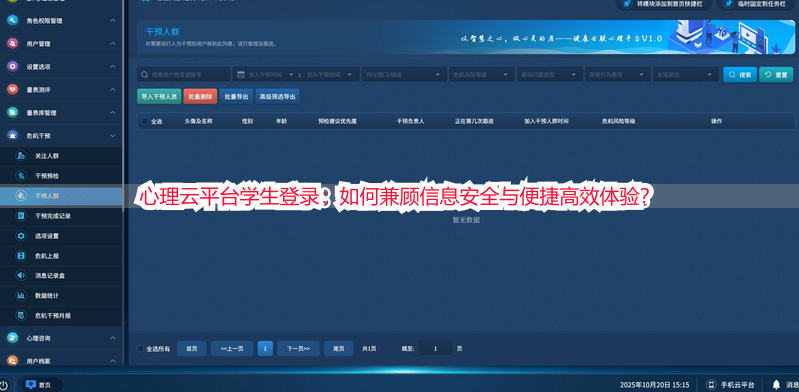Open the start 加入干预时间 date picker

270,74
